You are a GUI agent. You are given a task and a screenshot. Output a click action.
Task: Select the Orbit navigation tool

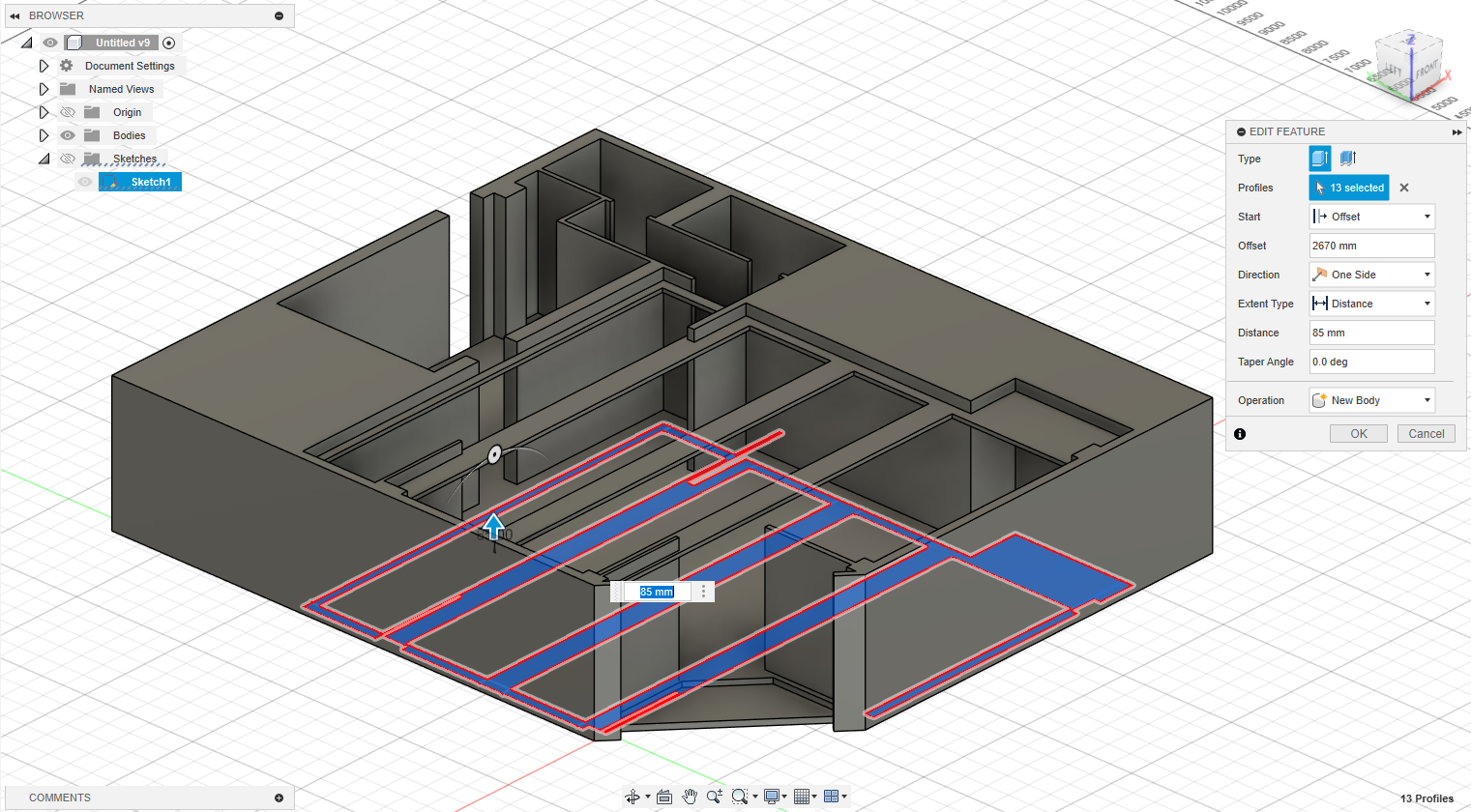633,797
